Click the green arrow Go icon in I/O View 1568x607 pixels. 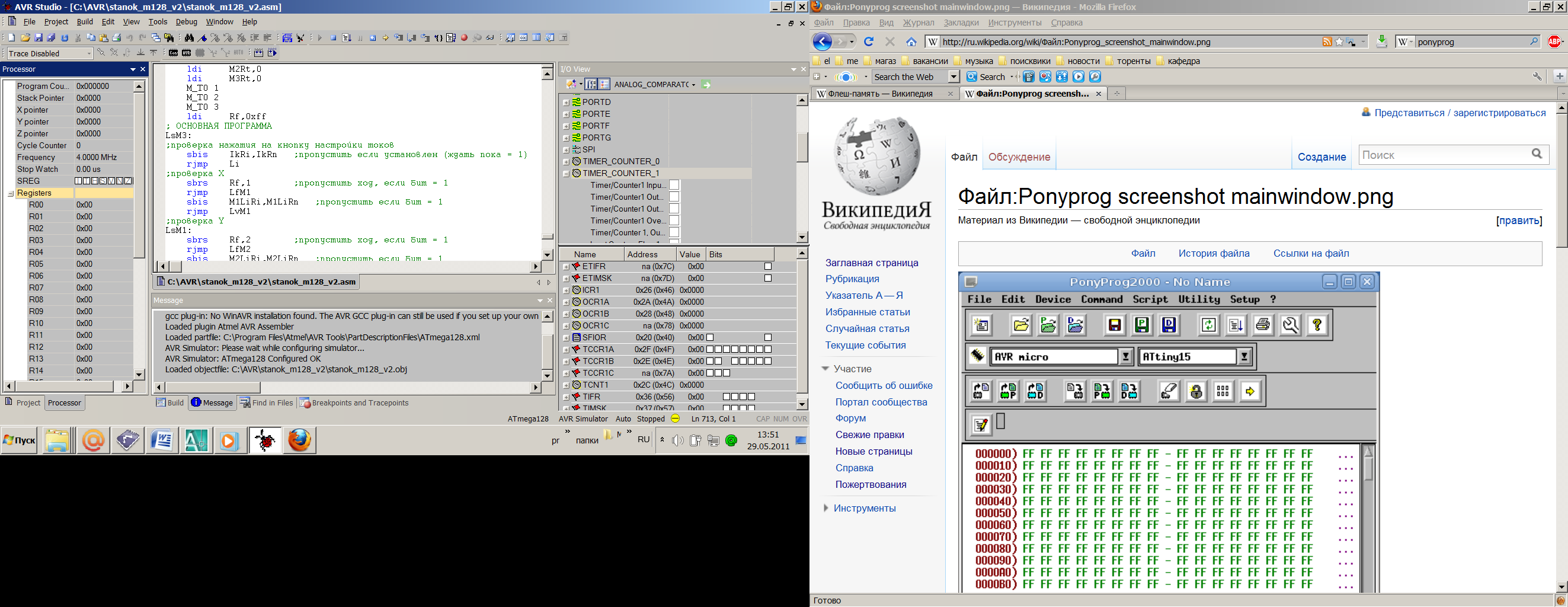[x=706, y=85]
